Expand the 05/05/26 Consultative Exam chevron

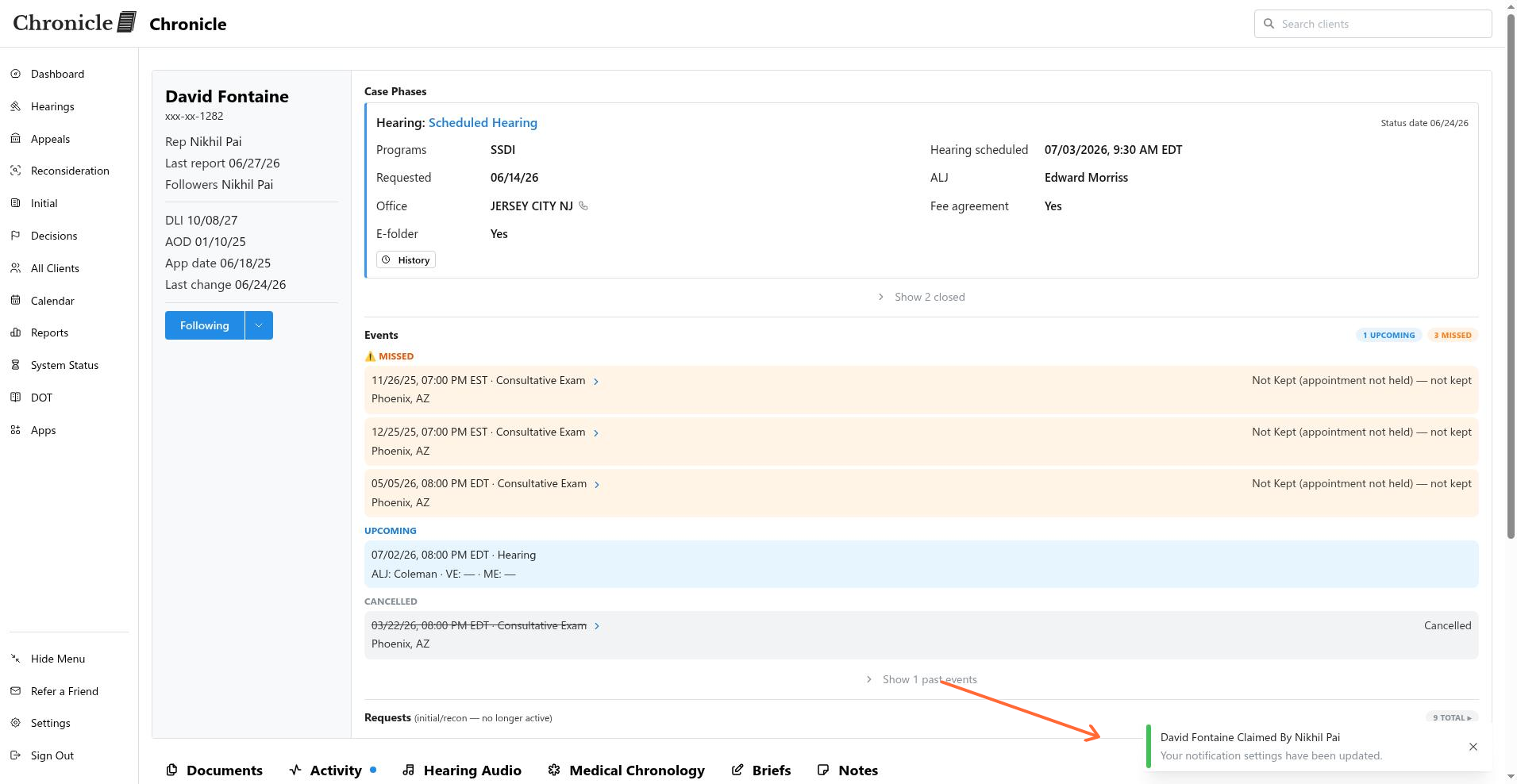(597, 485)
